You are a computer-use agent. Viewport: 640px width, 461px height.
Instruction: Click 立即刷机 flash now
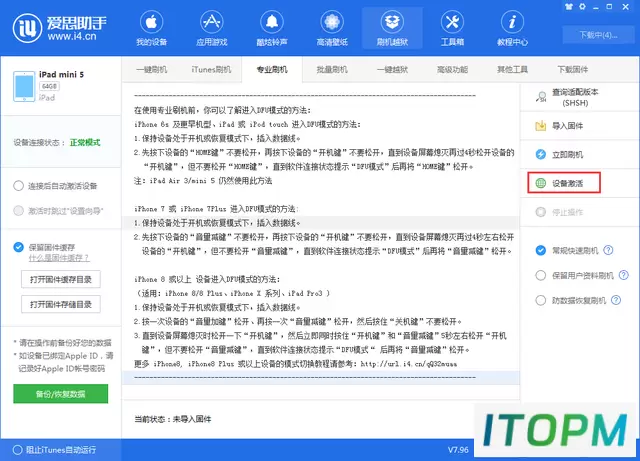(567, 154)
